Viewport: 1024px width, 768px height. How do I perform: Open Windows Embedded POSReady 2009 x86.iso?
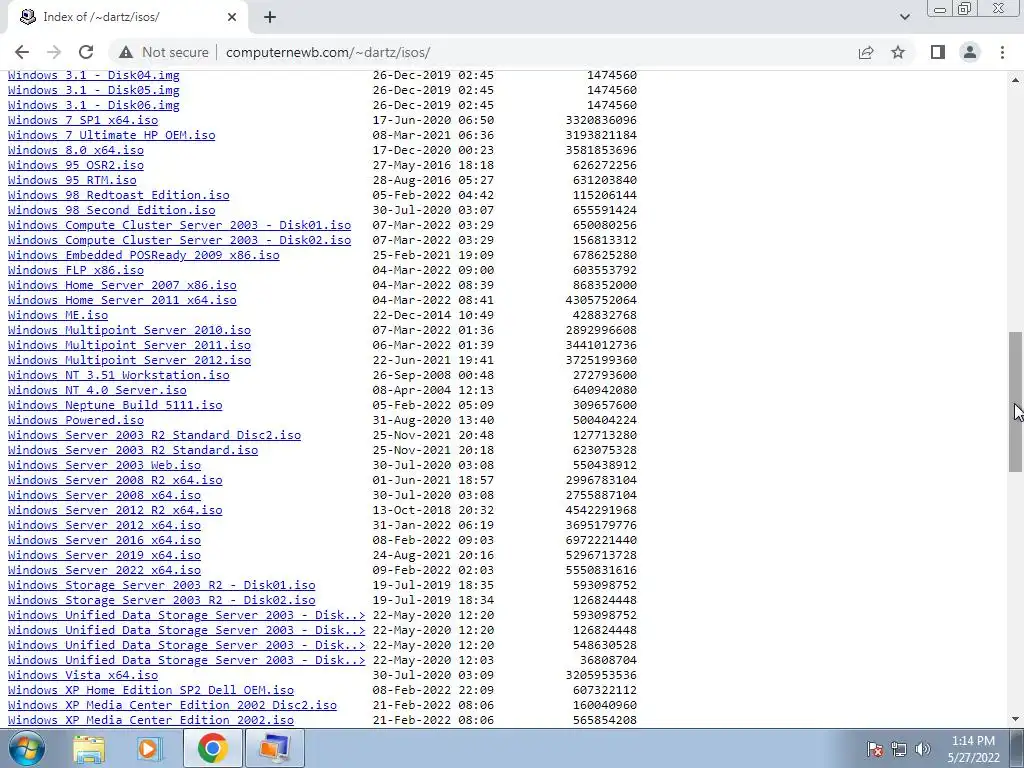pyautogui.click(x=144, y=255)
